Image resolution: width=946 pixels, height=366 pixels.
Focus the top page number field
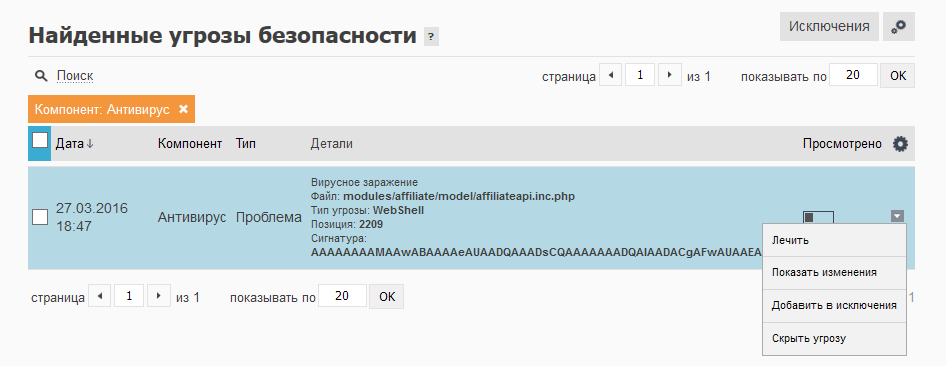click(640, 75)
